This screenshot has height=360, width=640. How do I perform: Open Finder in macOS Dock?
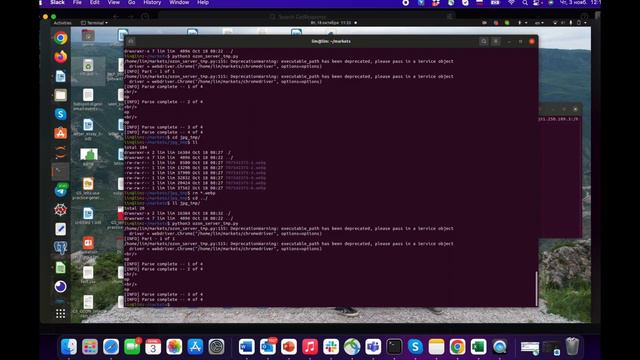pyautogui.click(x=69, y=347)
